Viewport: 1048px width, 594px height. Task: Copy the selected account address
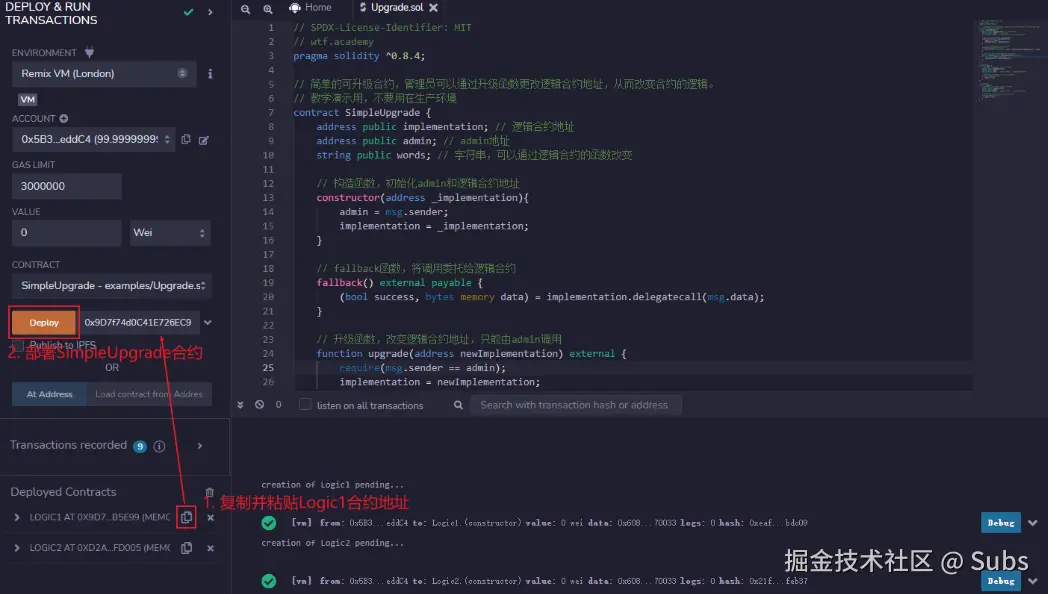186,139
